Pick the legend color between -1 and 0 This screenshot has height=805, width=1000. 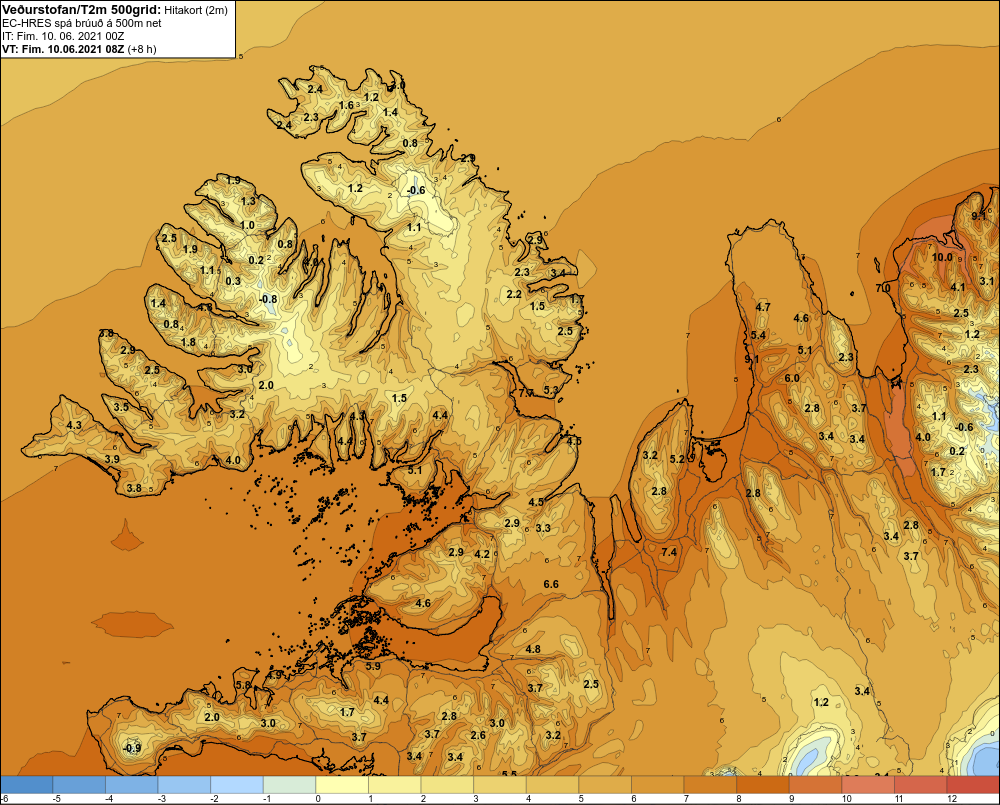coord(290,785)
